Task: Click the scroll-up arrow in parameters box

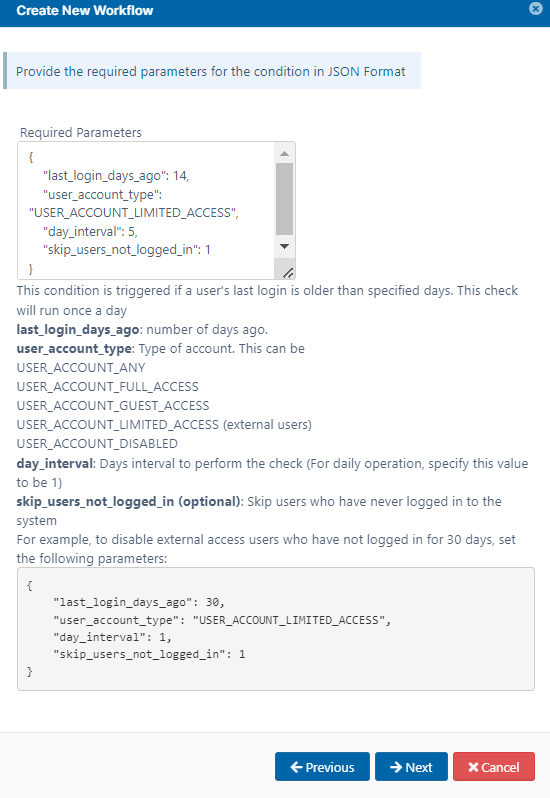Action: click(x=284, y=153)
